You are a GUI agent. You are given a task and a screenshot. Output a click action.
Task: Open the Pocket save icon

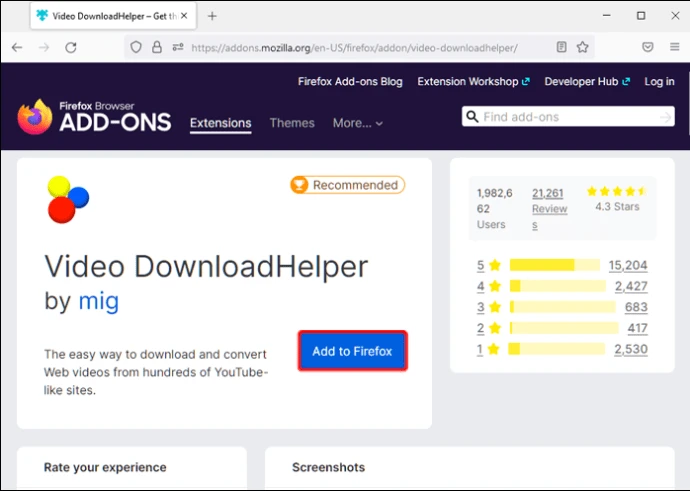point(648,47)
